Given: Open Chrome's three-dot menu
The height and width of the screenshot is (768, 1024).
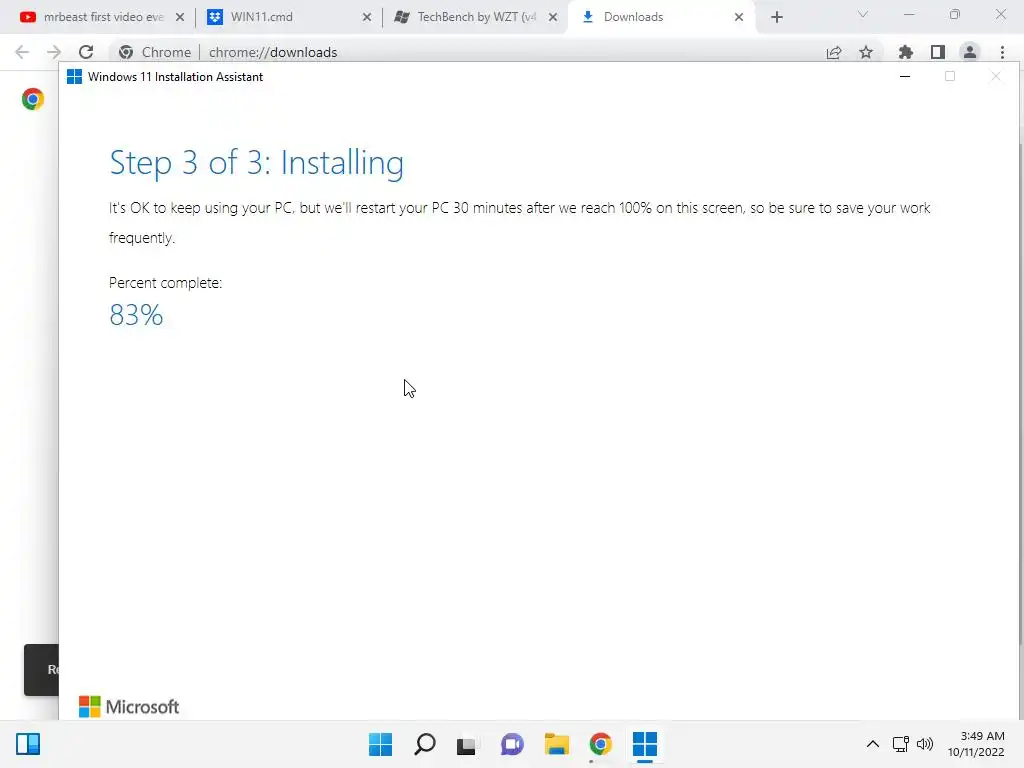Looking at the screenshot, I should point(1002,52).
